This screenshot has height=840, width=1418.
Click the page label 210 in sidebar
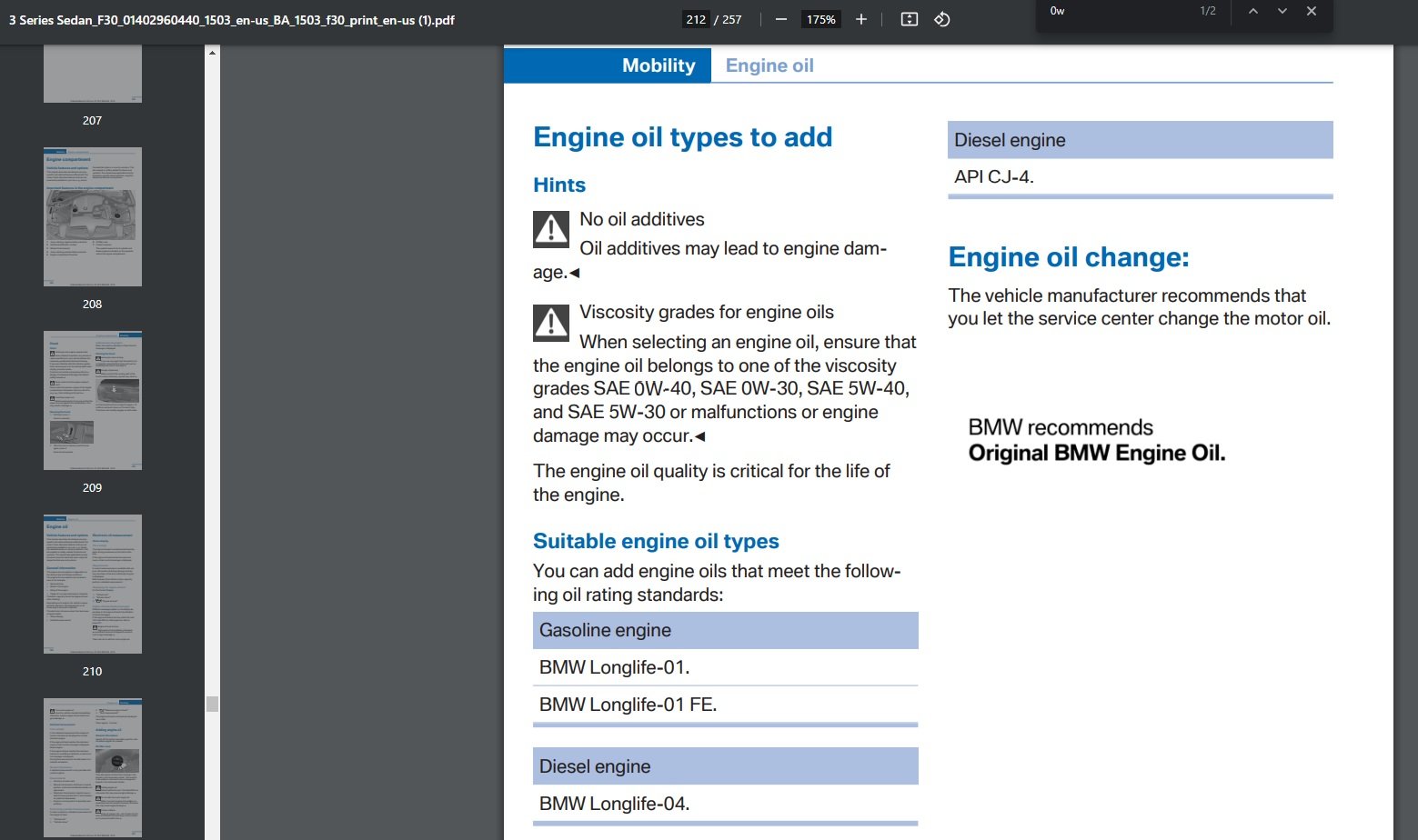92,671
